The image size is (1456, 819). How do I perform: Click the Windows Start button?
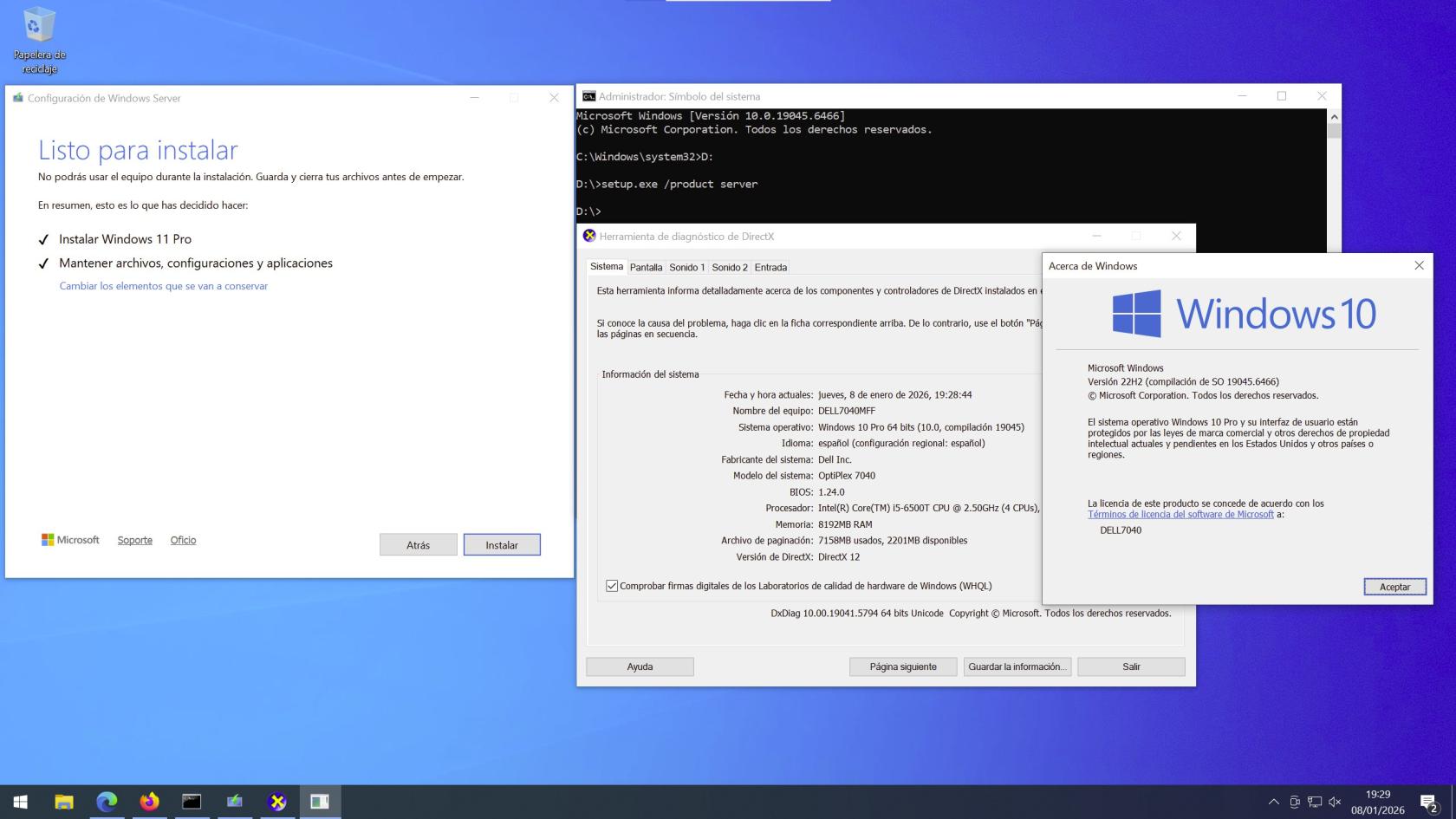tap(21, 802)
